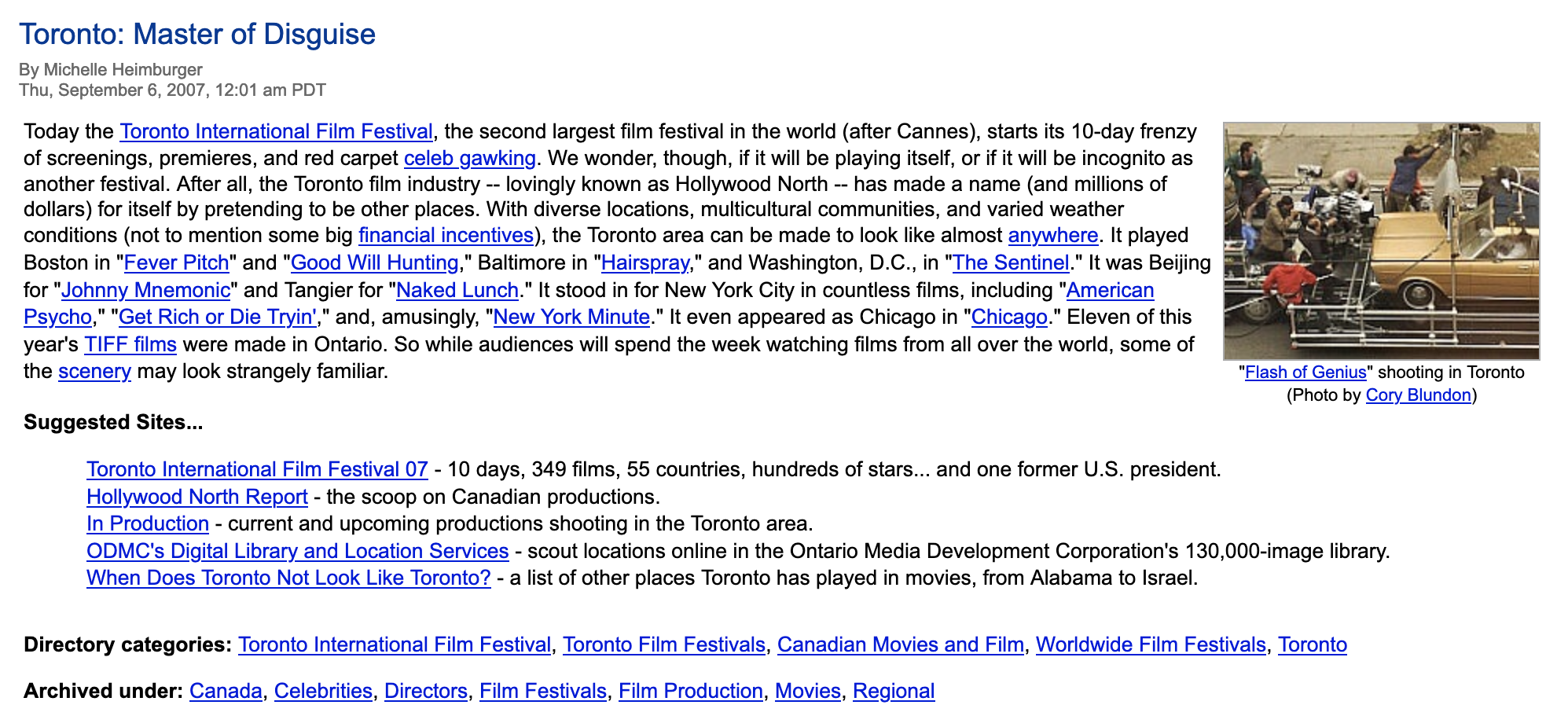This screenshot has height=727, width=1568.
Task: Open ODMC's Digital Library and Location Services
Action: pos(297,551)
